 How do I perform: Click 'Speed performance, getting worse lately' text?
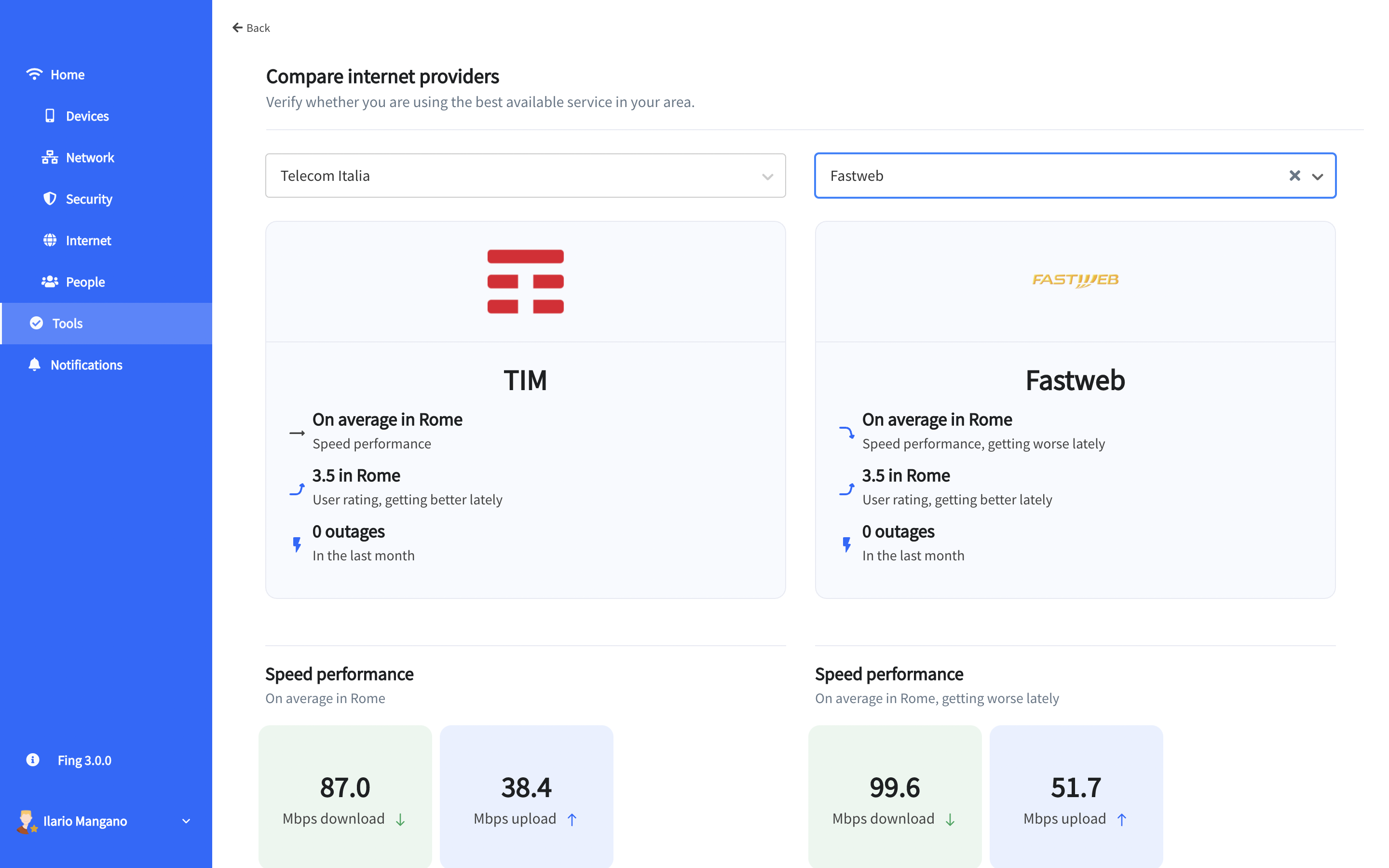pos(983,444)
